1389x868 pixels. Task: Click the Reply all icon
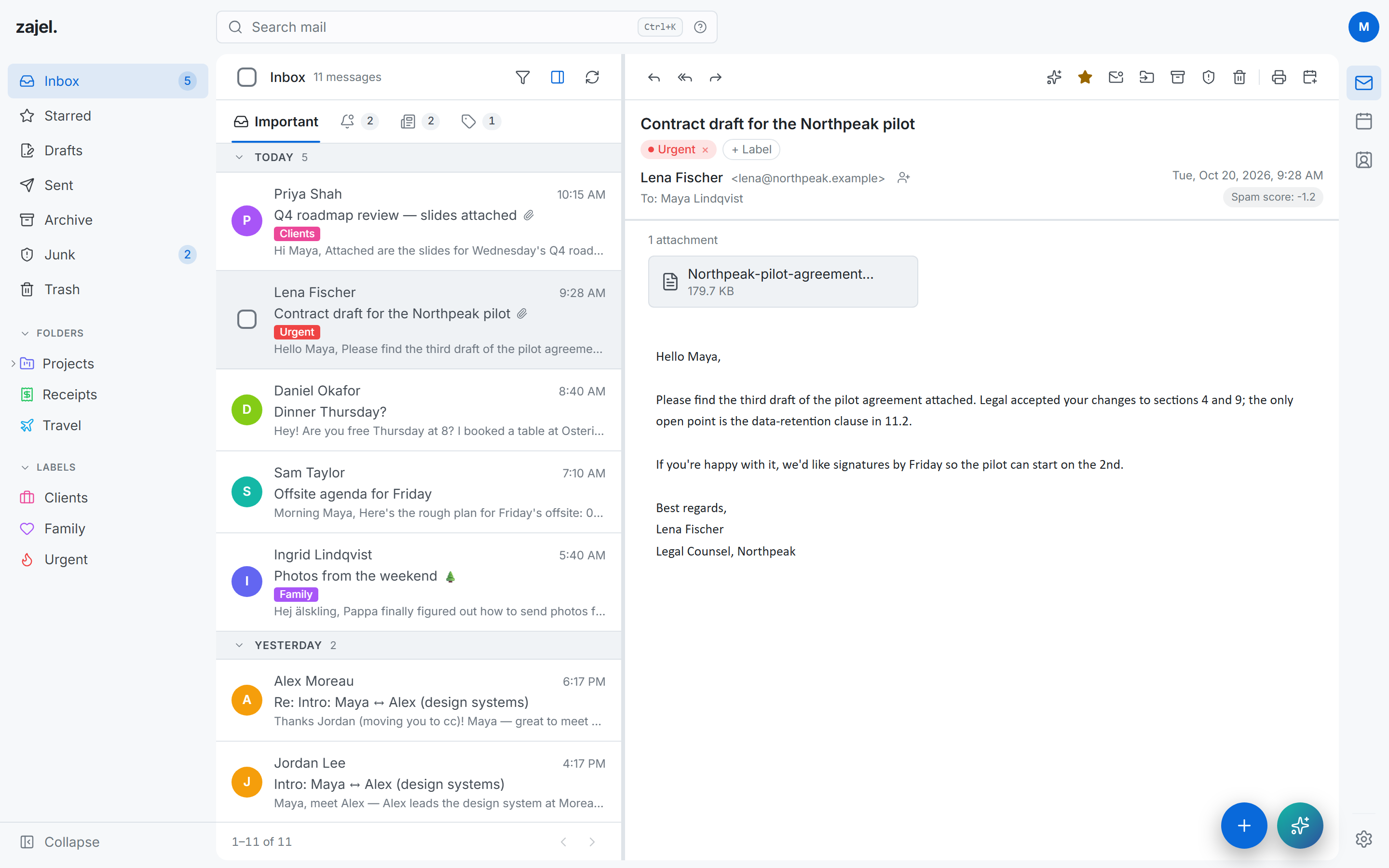pyautogui.click(x=685, y=77)
